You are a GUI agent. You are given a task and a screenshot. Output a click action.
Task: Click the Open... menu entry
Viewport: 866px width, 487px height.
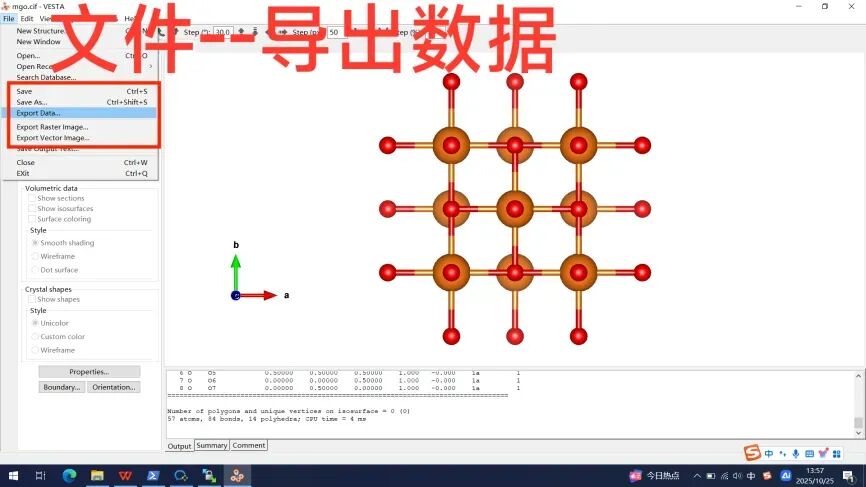coord(80,55)
